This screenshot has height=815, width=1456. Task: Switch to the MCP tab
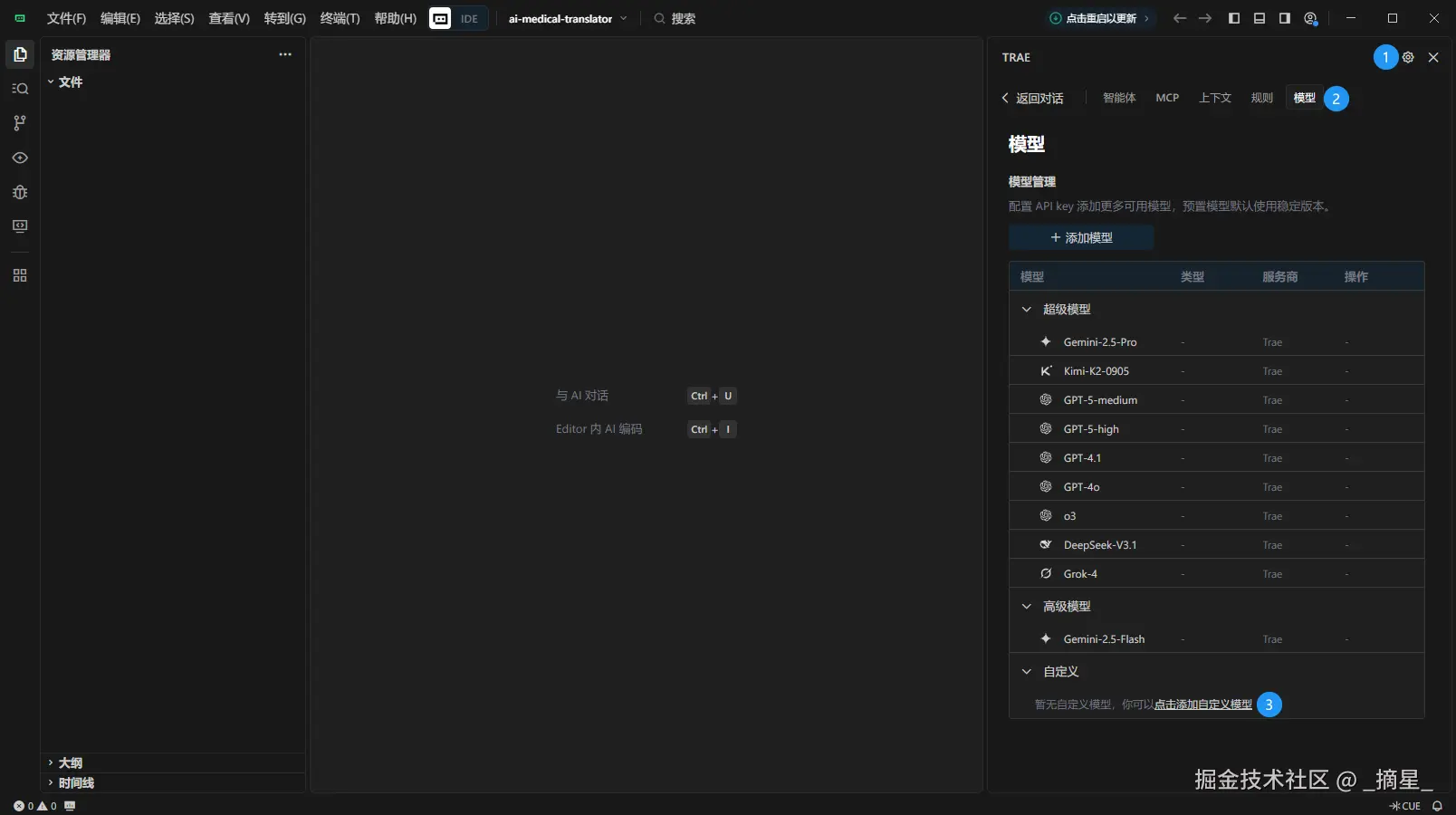1167,98
